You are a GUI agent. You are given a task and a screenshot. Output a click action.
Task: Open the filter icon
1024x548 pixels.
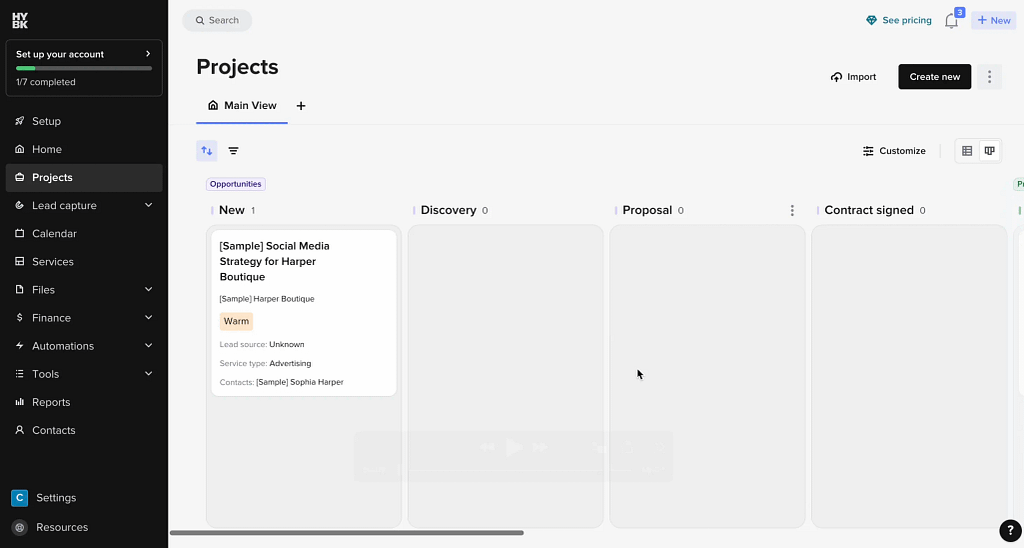[x=233, y=151]
